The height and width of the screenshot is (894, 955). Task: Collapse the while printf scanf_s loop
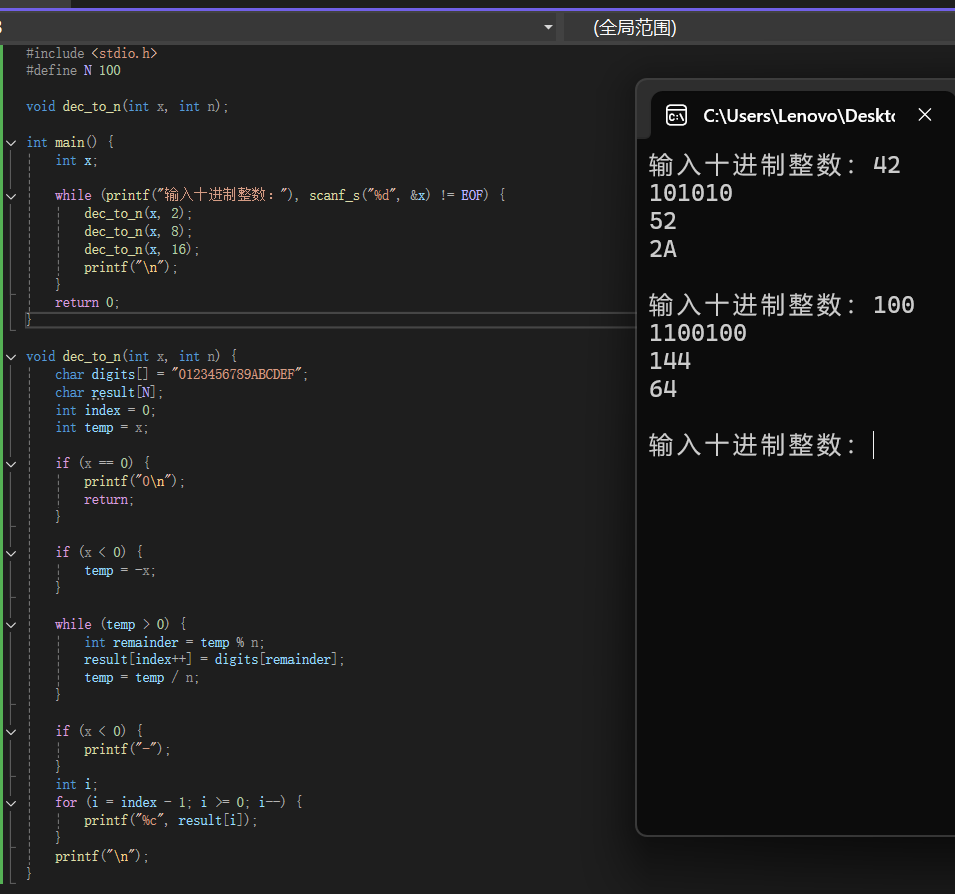pos(11,196)
